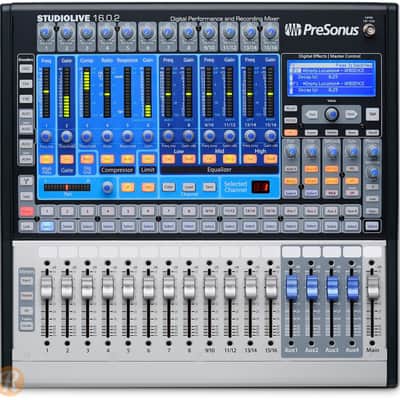Click the Pan LED display

click(67, 187)
